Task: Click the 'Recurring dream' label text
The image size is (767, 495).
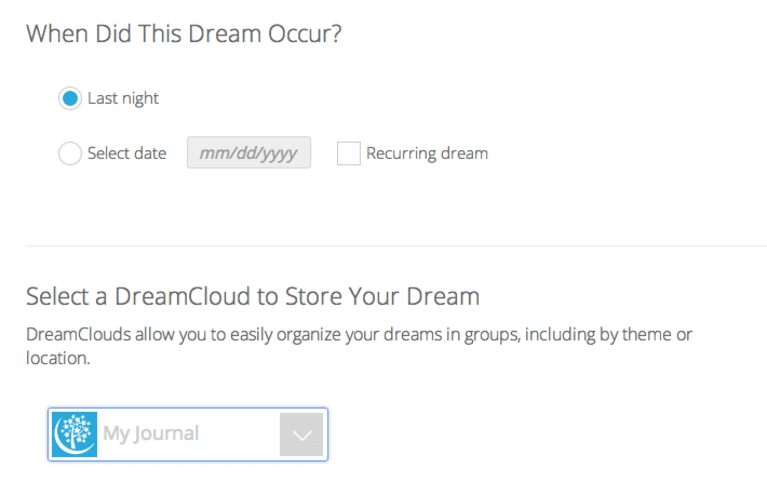Action: pos(427,153)
